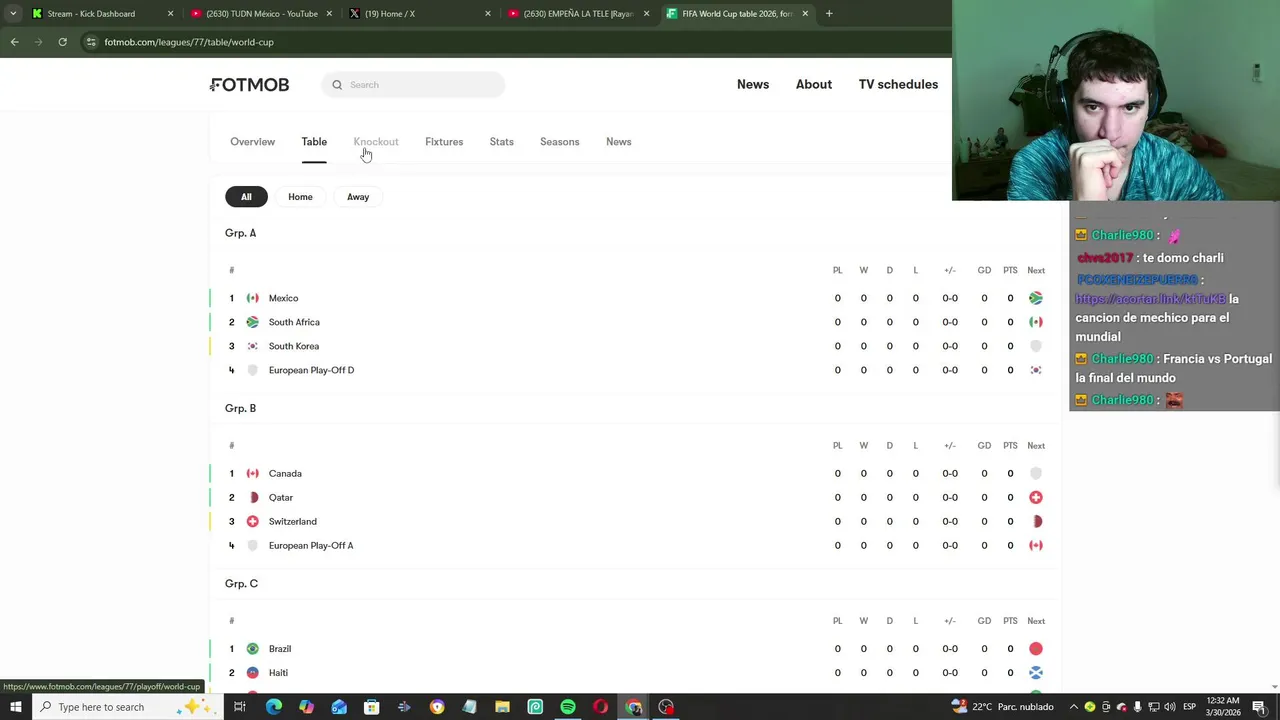Click the Grp. C heading
The image size is (1280, 720).
click(241, 584)
